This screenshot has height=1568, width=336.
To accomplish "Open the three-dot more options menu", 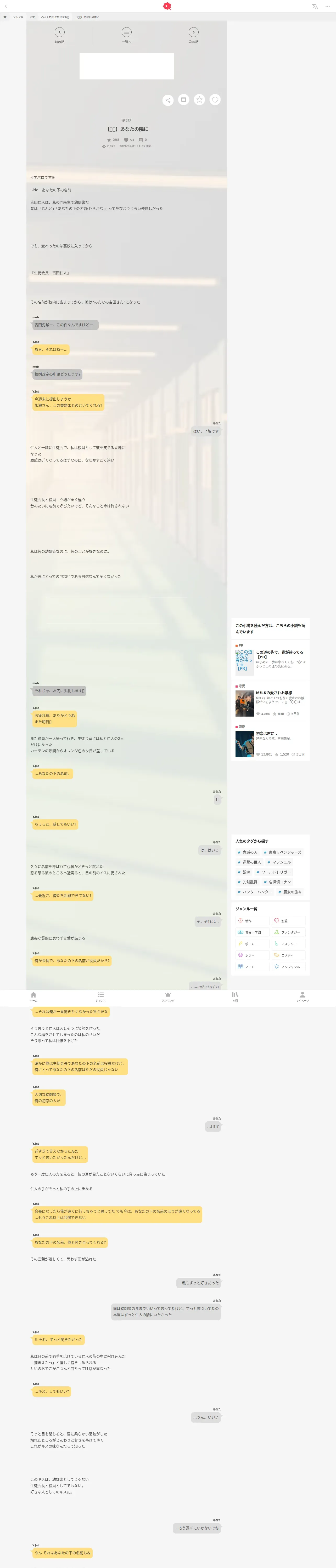I will tap(327, 6).
